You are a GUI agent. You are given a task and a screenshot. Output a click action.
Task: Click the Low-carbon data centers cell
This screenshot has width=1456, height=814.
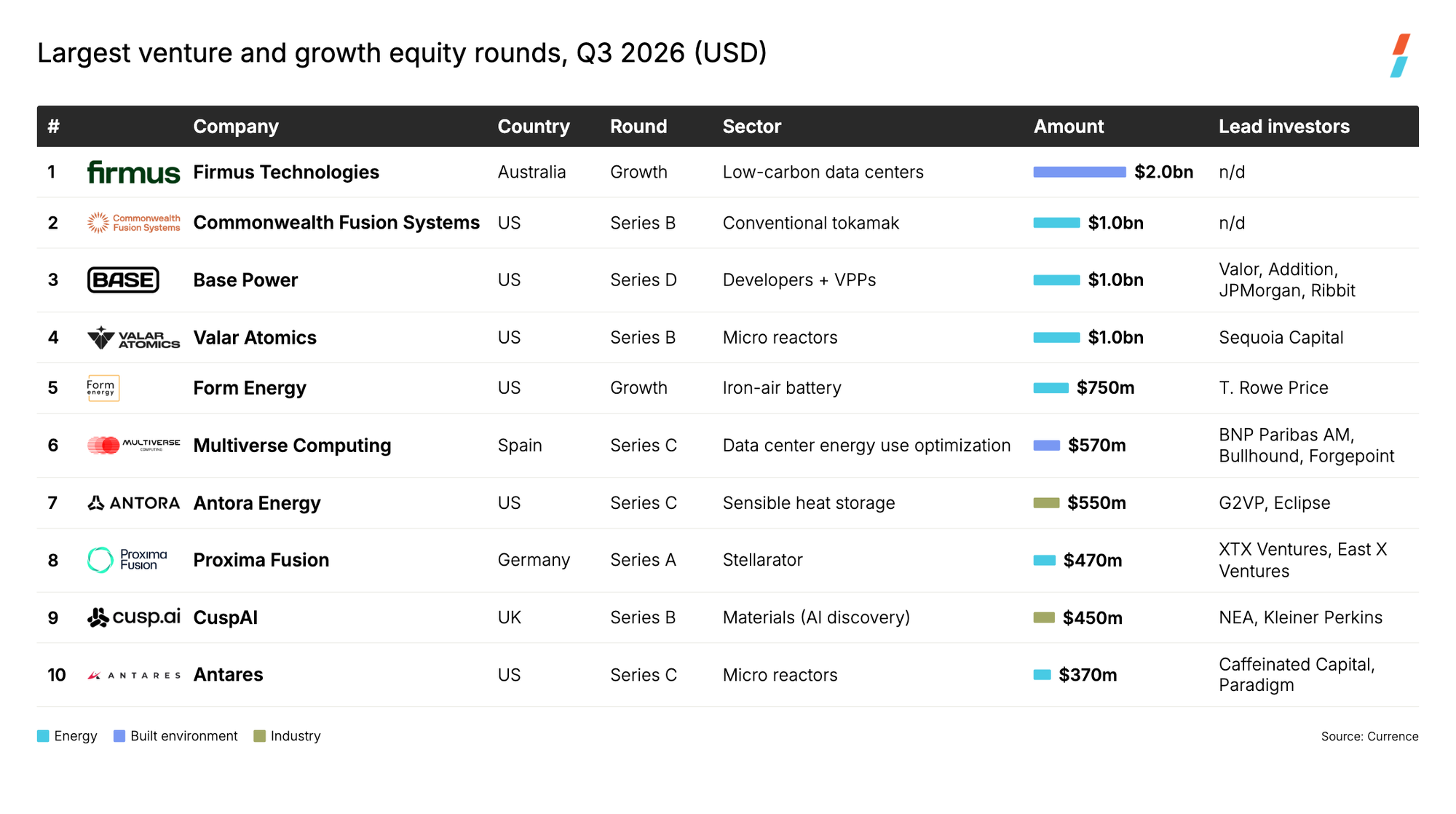pos(823,172)
